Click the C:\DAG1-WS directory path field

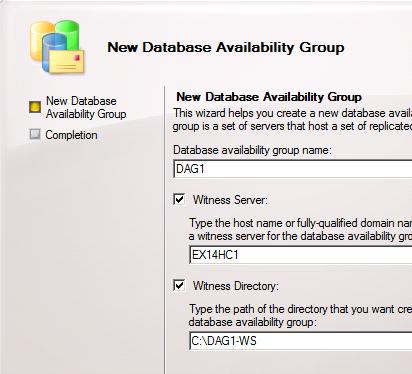tap(301, 341)
